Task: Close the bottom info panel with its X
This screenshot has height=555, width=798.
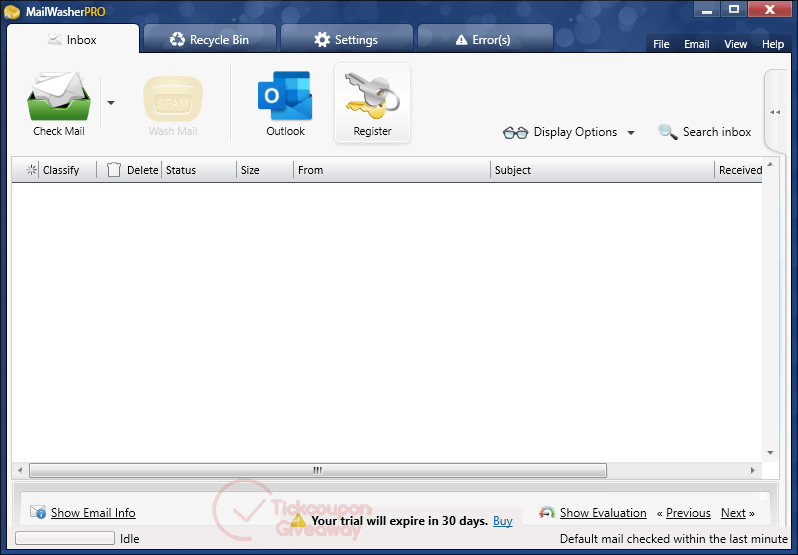Action: click(763, 496)
